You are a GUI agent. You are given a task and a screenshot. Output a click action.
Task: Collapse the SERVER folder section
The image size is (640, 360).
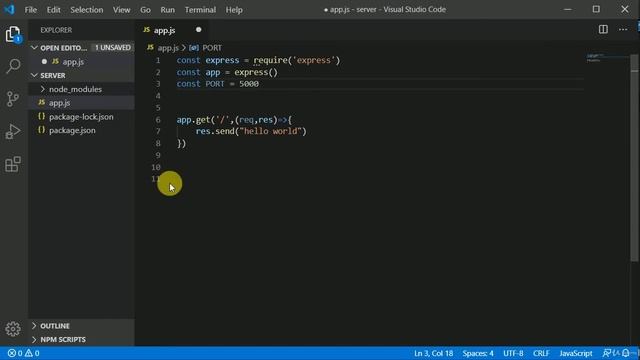coord(34,76)
